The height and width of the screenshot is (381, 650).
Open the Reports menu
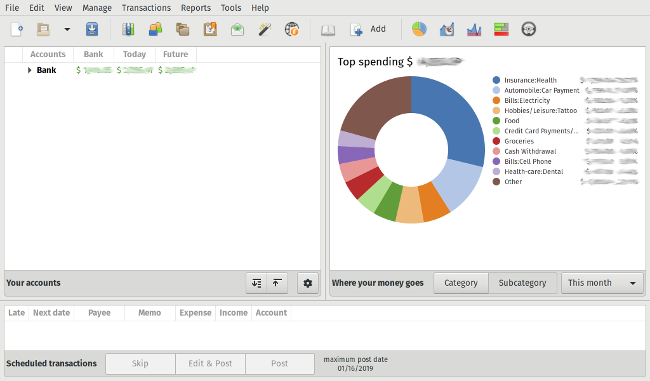click(196, 8)
